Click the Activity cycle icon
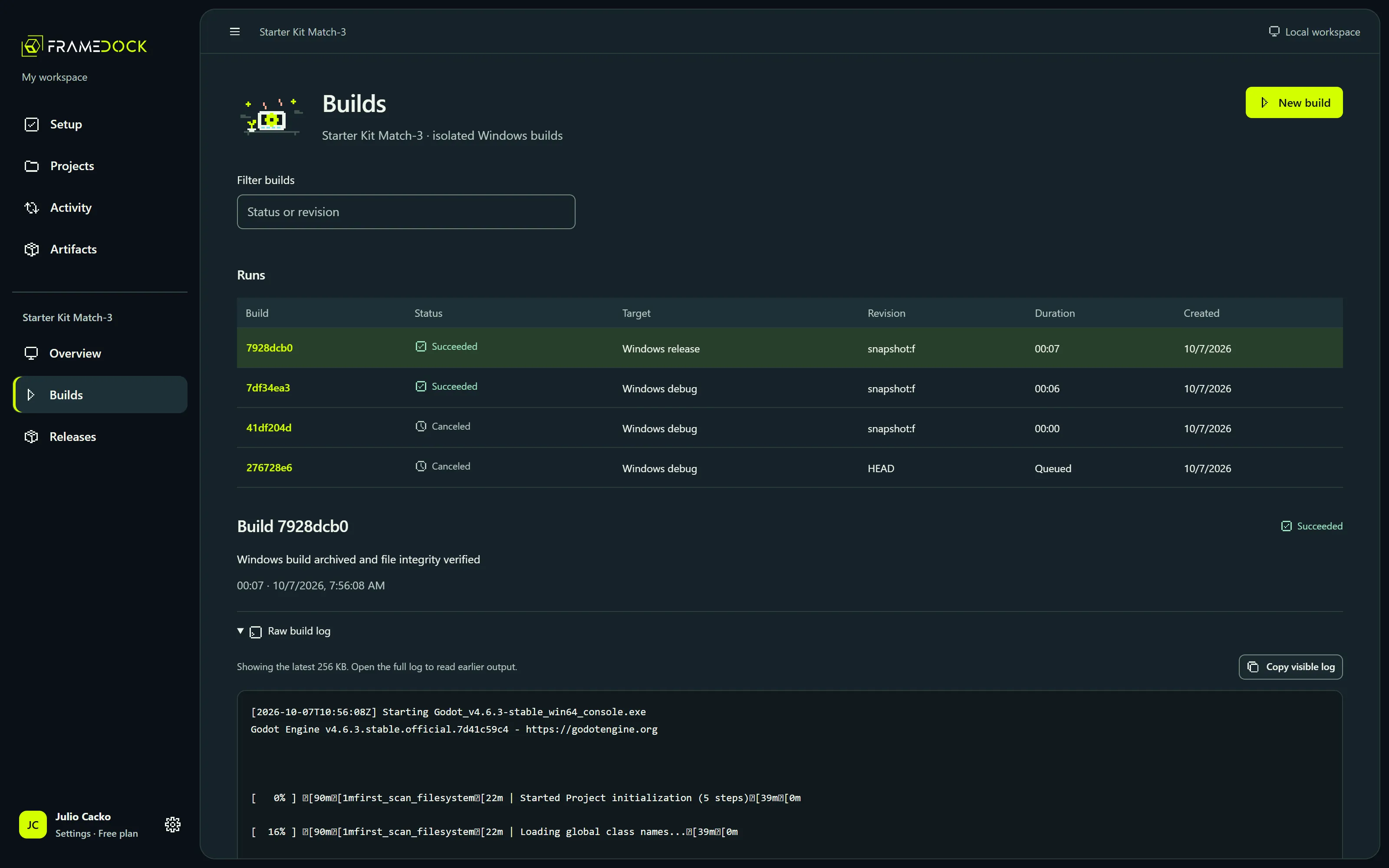This screenshot has height=868, width=1389. pos(32,207)
